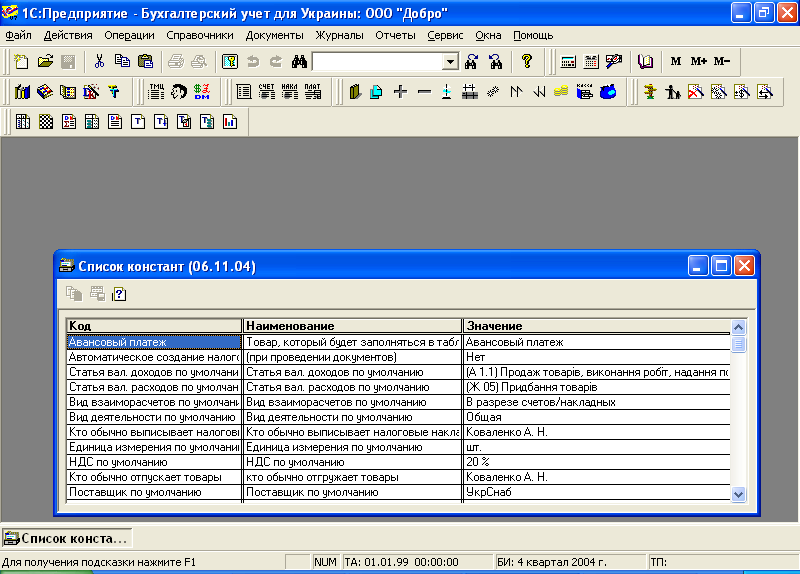Open the calculator icon in toolbar
The width and height of the screenshot is (800, 574).
(568, 62)
